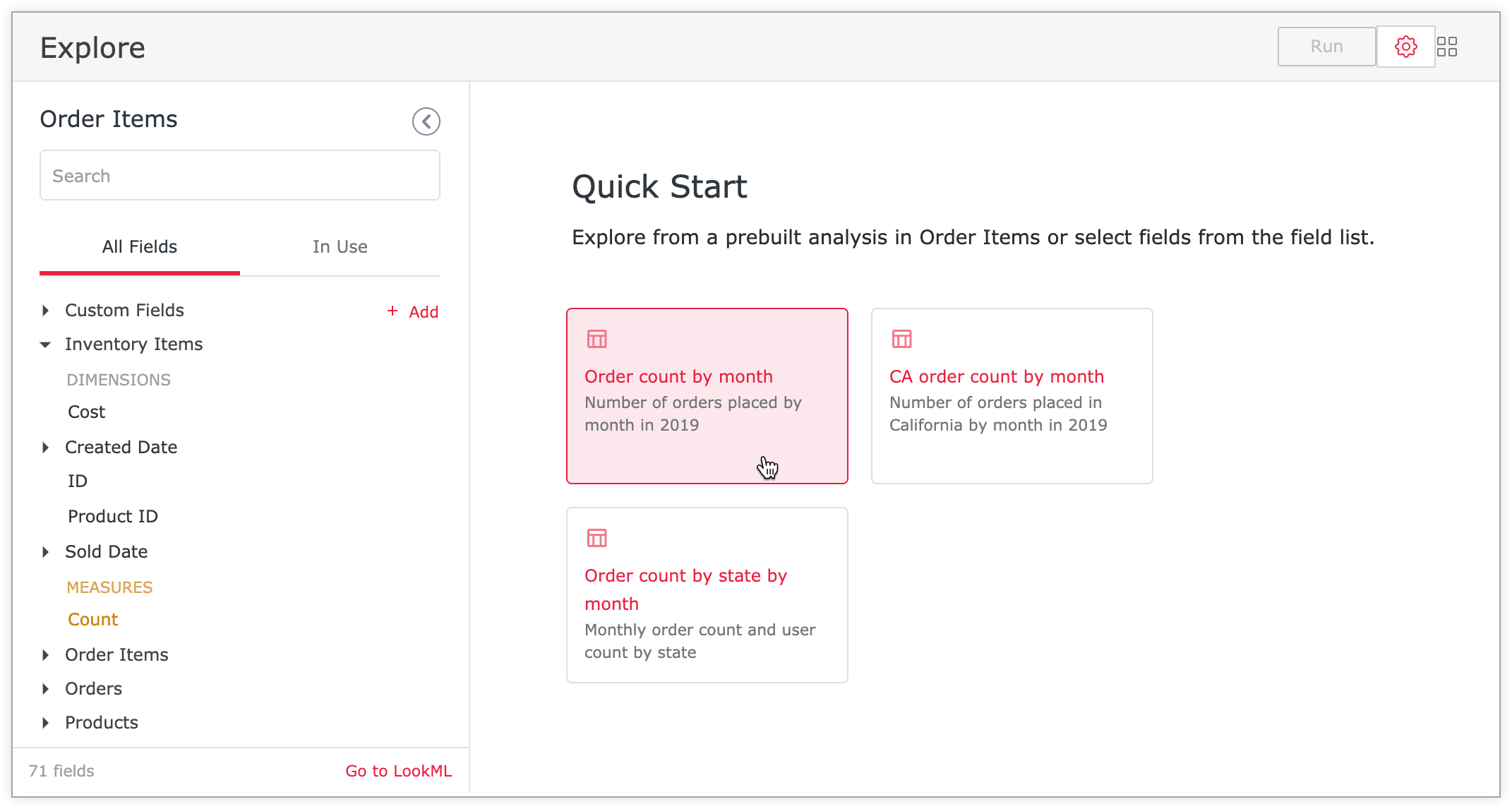Click the Run button to execute query
Image resolution: width=1512 pixels, height=809 pixels.
(1326, 46)
